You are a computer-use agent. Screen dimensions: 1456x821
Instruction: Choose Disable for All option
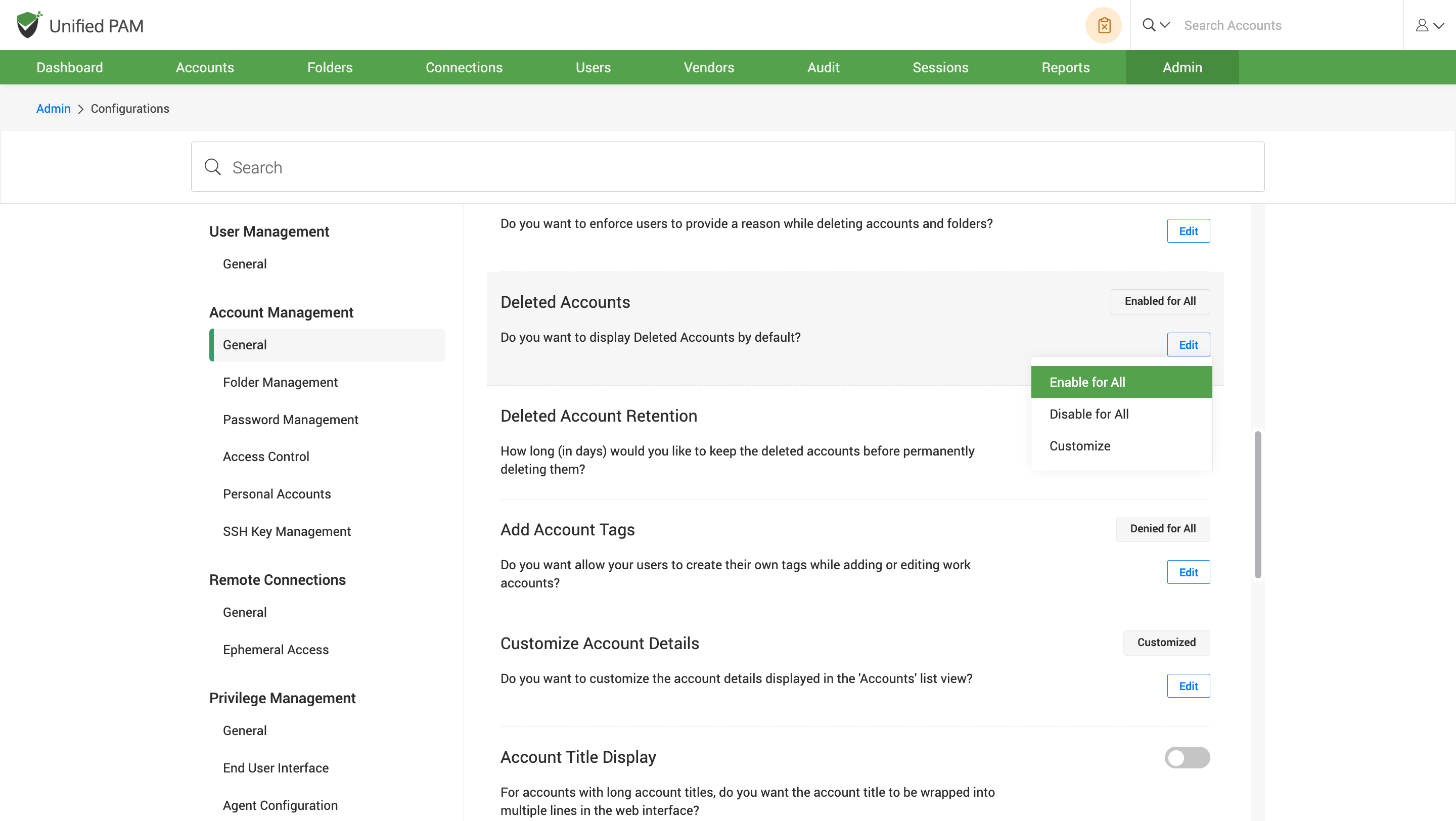1088,414
